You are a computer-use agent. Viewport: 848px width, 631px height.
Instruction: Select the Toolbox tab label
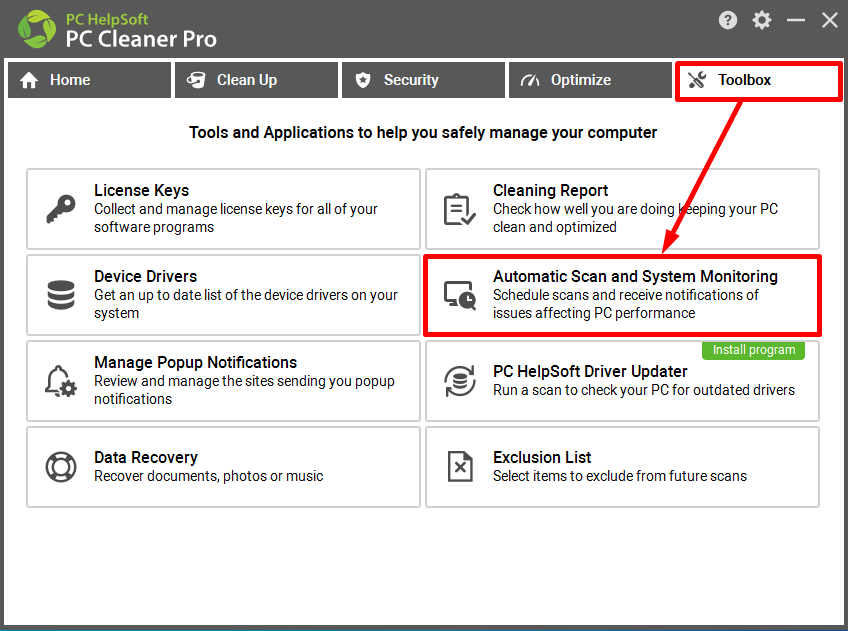tap(744, 80)
